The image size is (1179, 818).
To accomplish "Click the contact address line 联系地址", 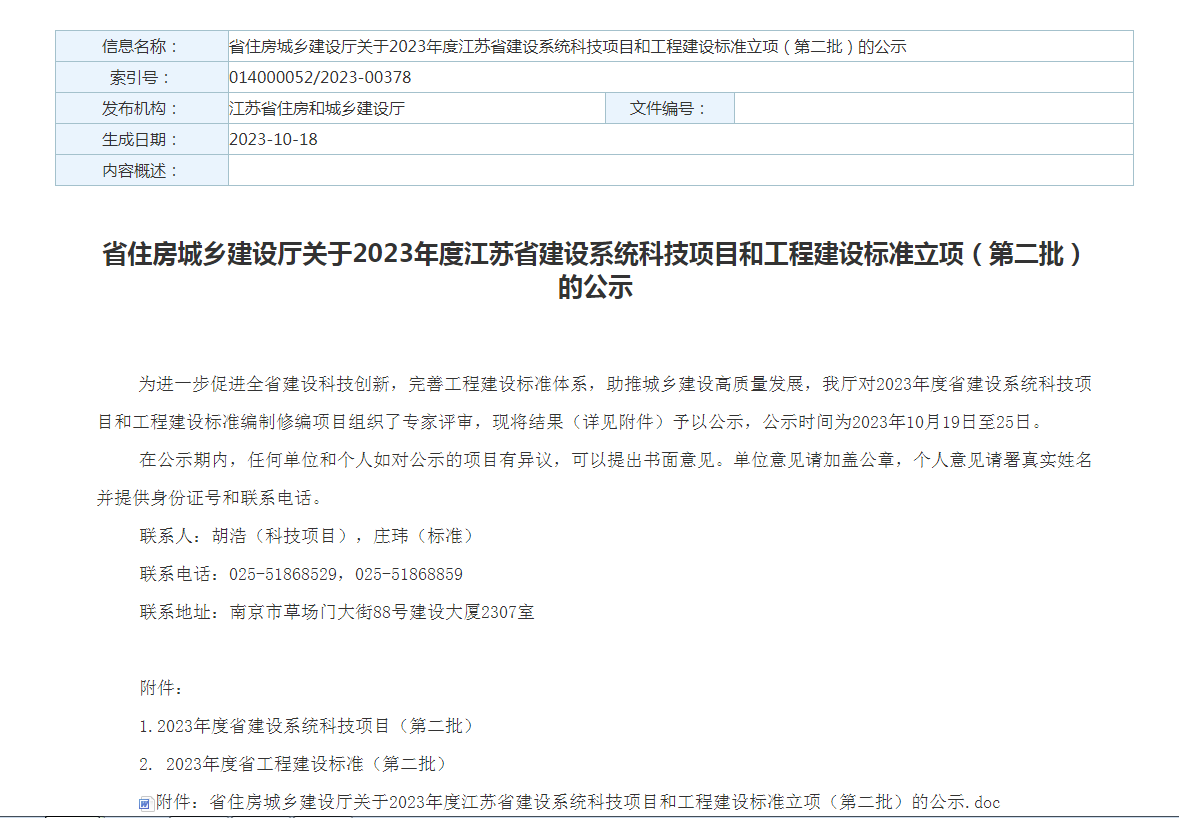I will [337, 612].
